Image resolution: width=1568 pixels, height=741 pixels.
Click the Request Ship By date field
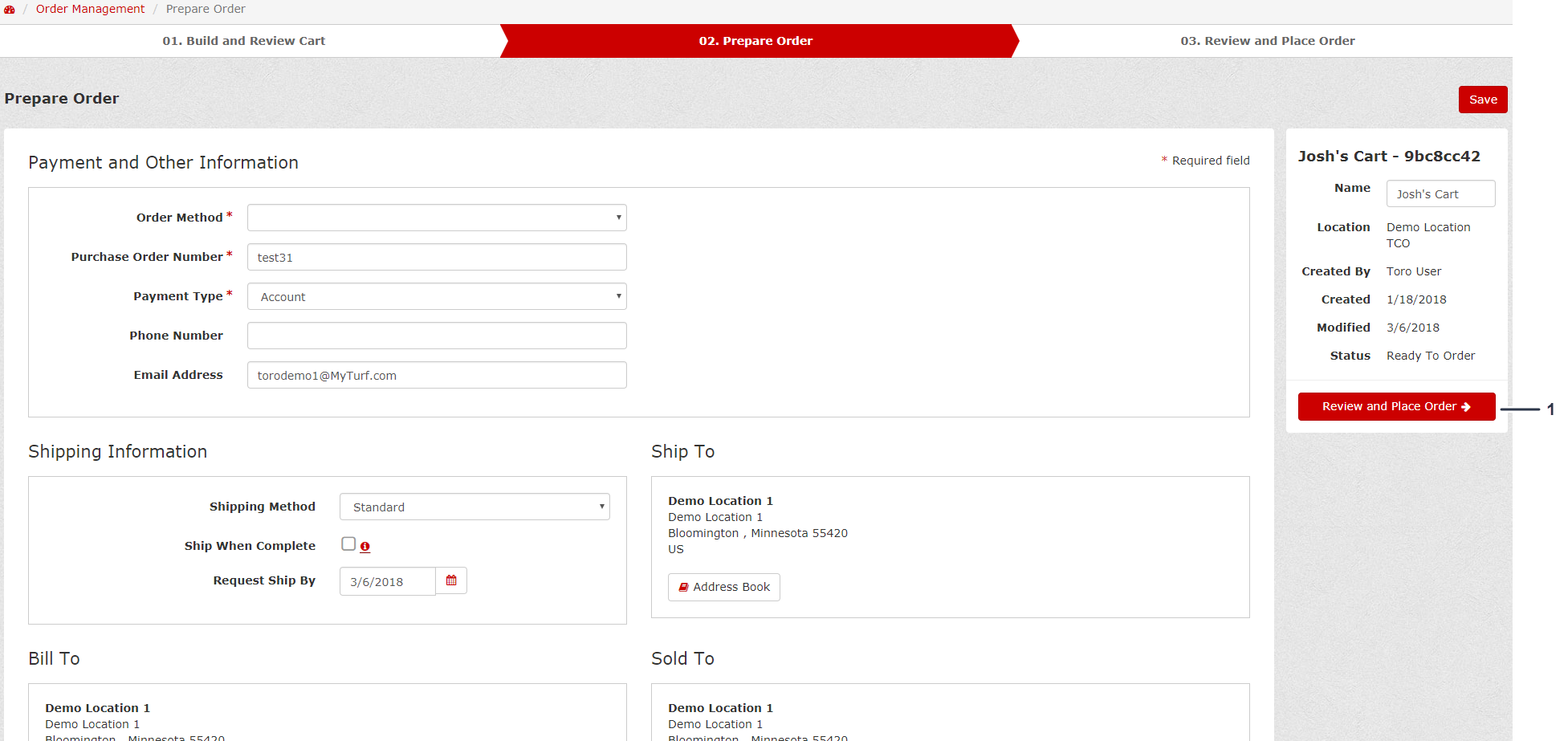387,582
